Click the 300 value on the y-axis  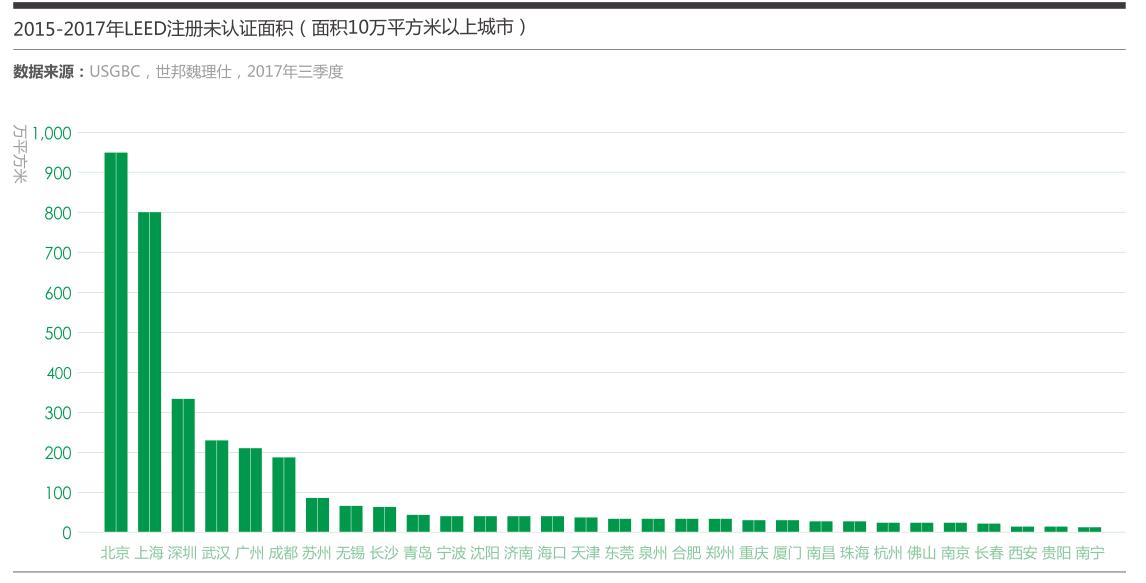58,413
